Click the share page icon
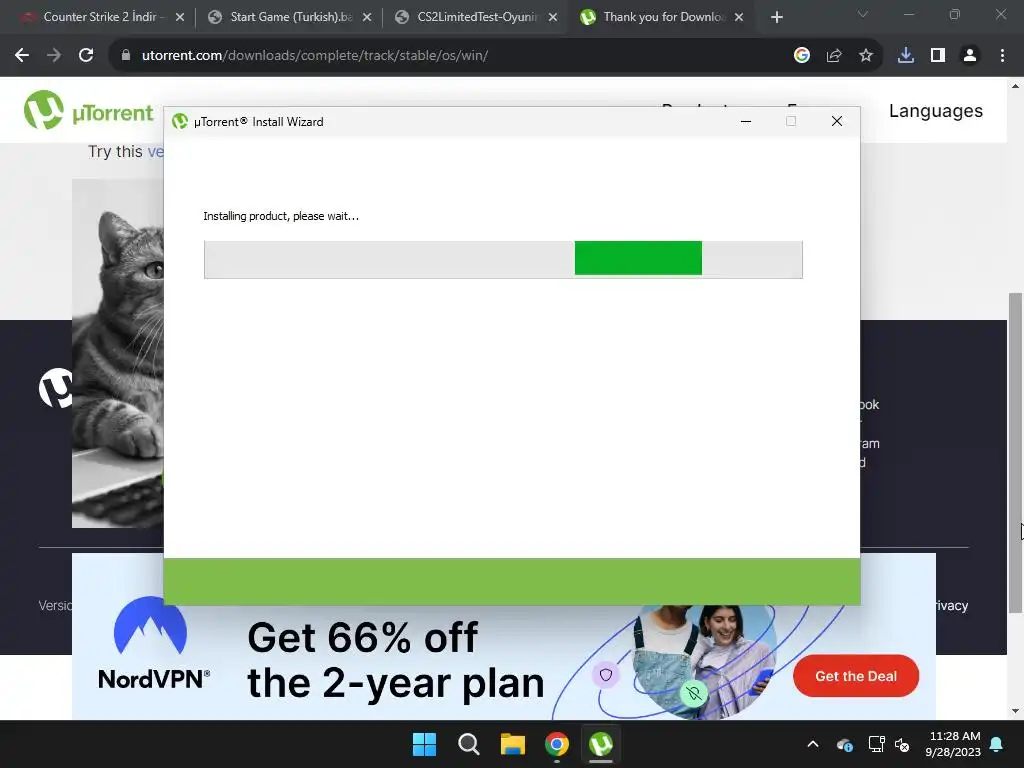 (x=834, y=56)
